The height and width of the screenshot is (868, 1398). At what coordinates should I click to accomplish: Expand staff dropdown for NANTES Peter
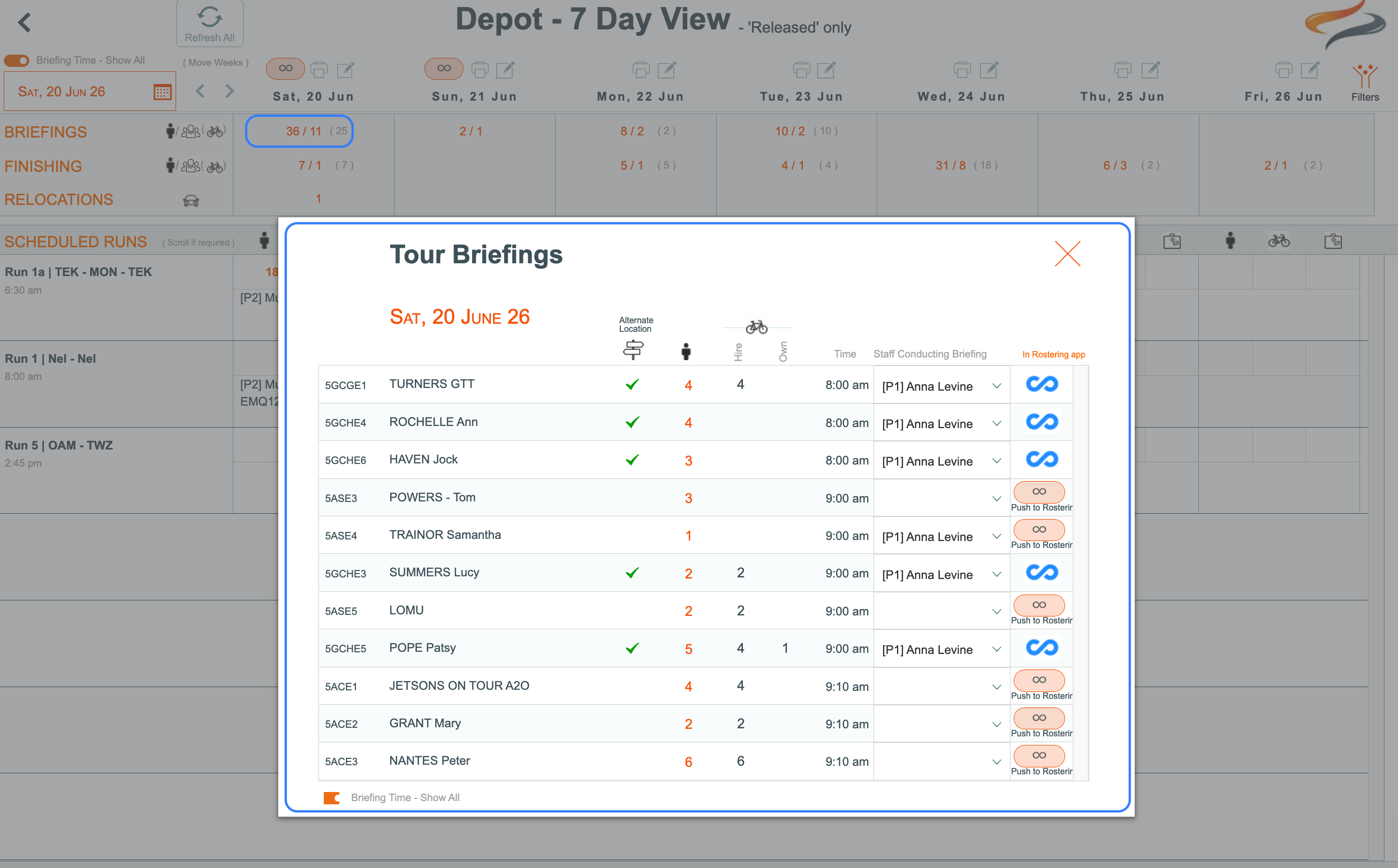click(x=996, y=762)
